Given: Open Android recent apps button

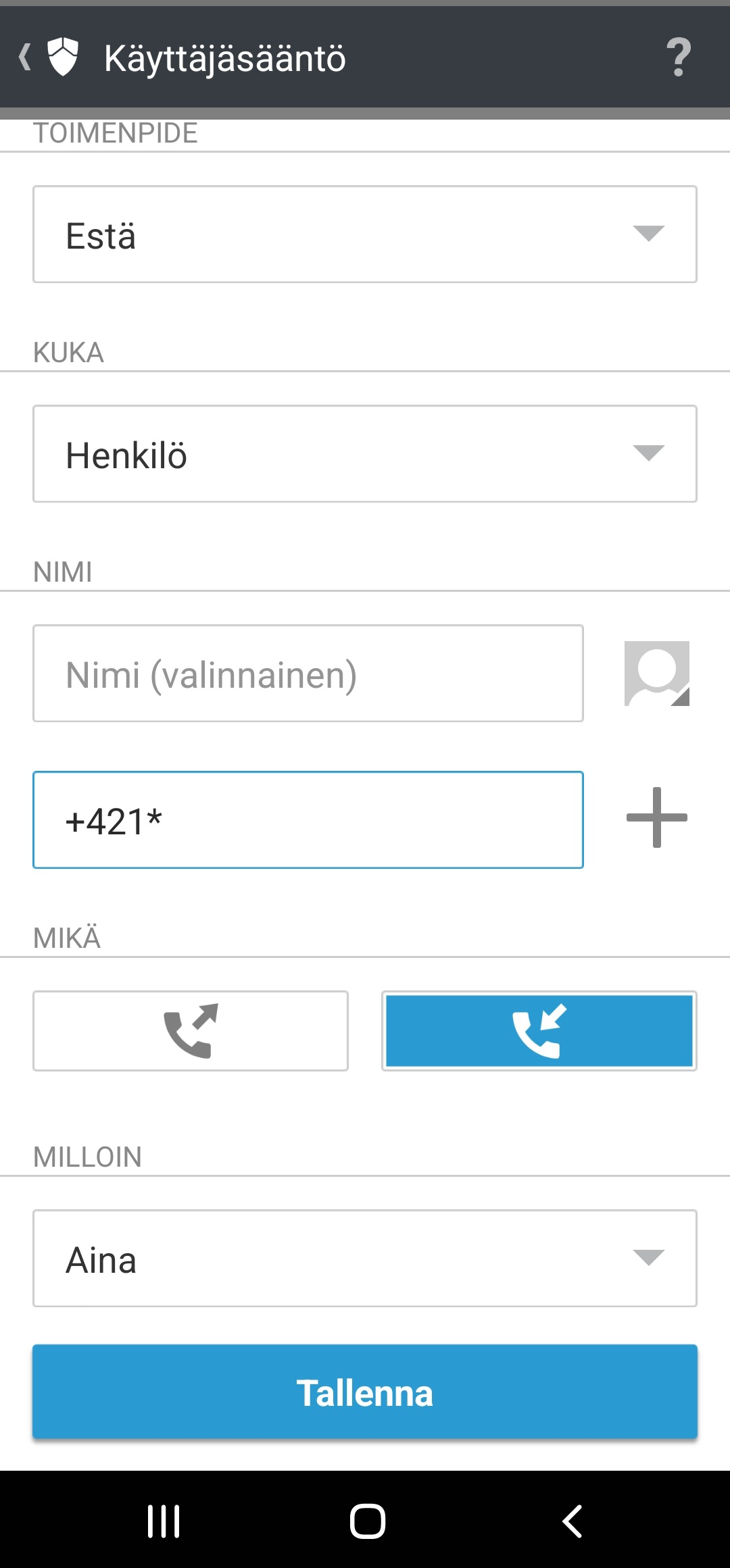Looking at the screenshot, I should coord(164,1521).
